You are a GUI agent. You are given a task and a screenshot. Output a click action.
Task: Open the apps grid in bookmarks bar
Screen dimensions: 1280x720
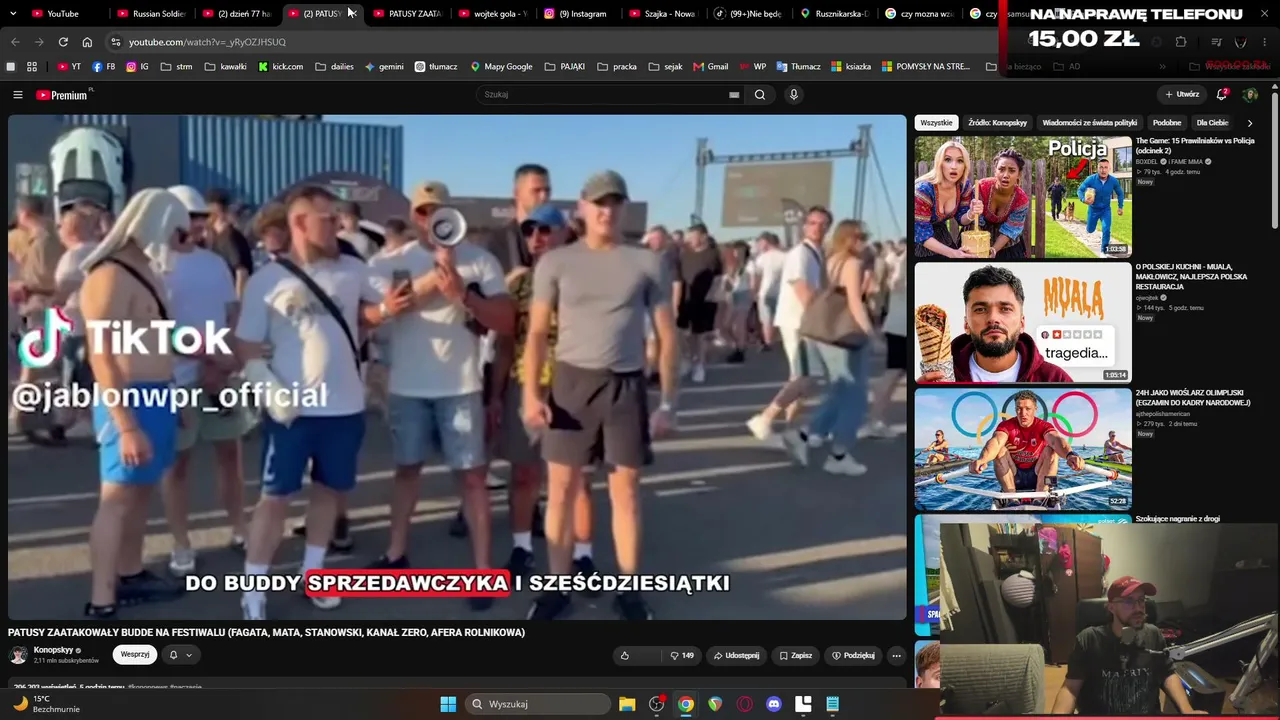pyautogui.click(x=32, y=67)
